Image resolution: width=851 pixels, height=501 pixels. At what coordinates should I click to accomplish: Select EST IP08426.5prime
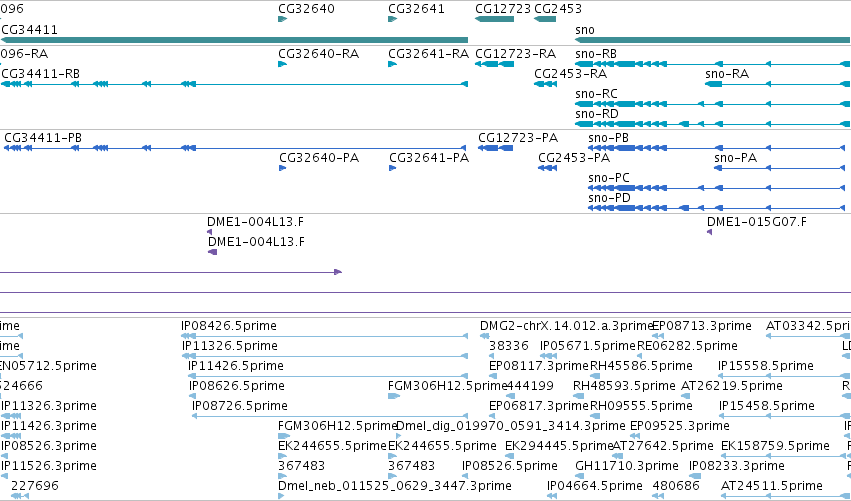229,326
